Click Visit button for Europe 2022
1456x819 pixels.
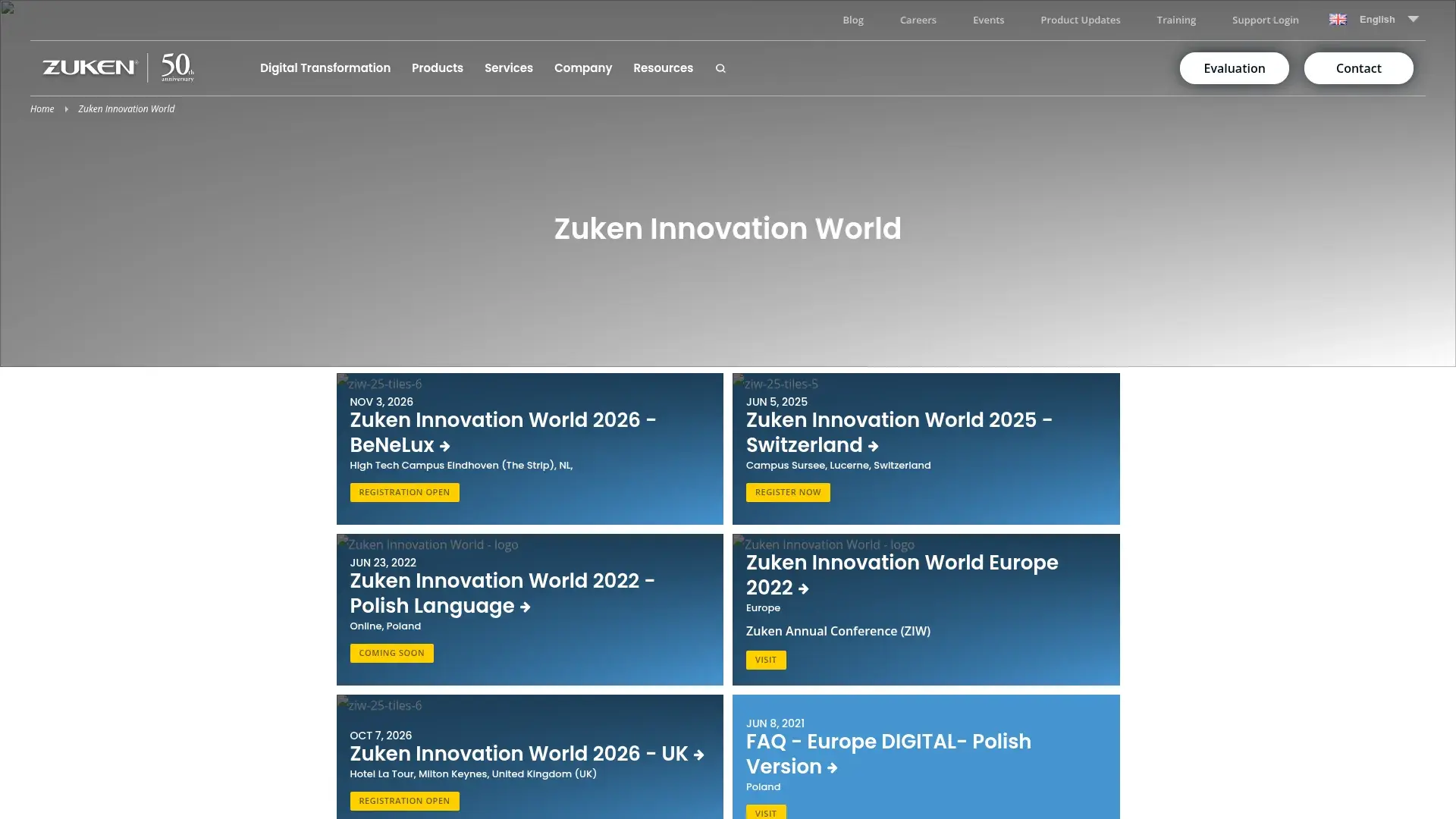[766, 660]
